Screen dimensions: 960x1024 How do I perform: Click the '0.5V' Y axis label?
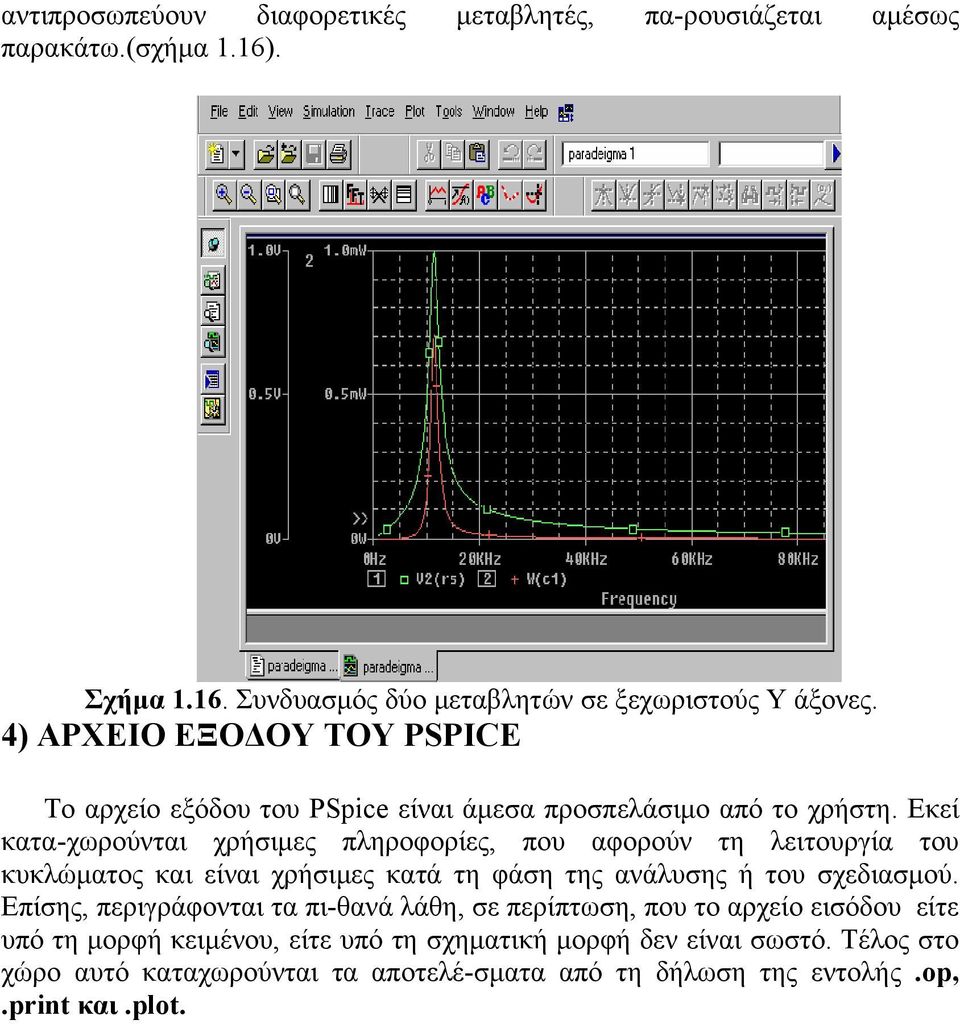264,394
